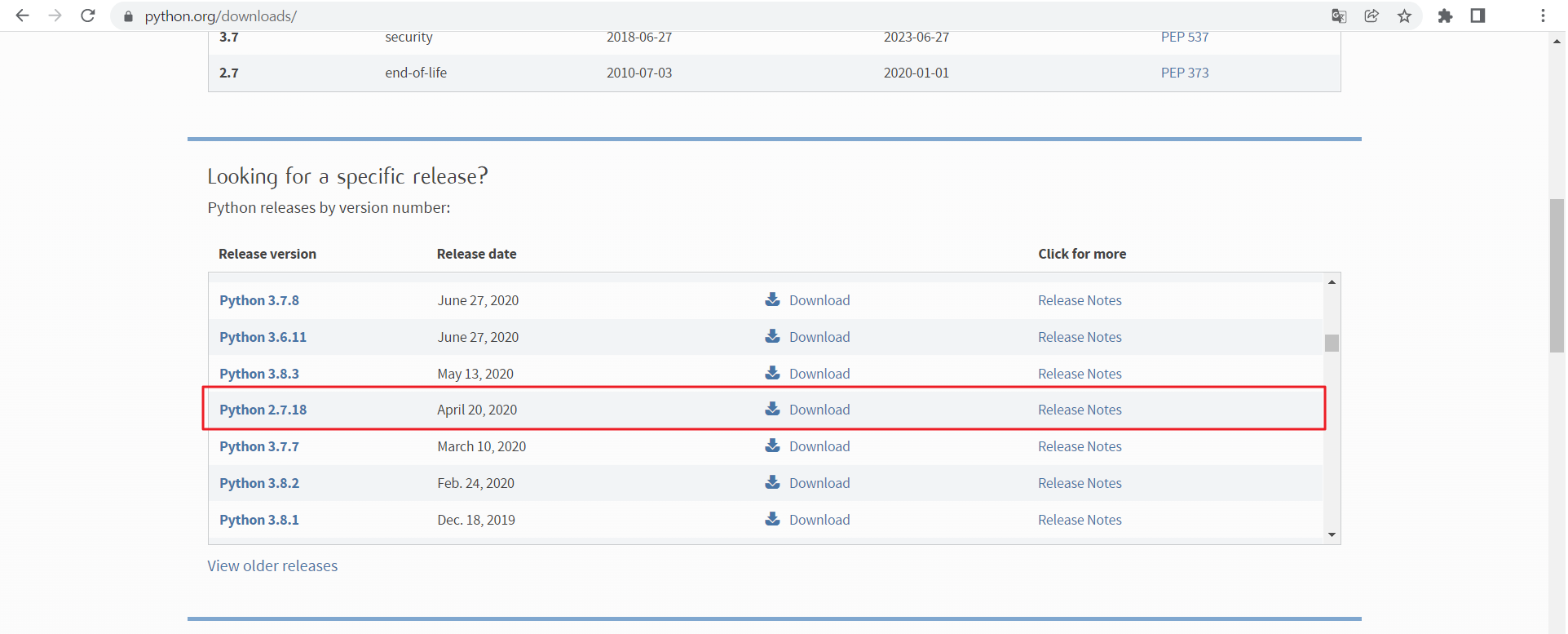Image resolution: width=1568 pixels, height=634 pixels.
Task: Click the Dec. 18, 2019 date text
Action: point(476,520)
